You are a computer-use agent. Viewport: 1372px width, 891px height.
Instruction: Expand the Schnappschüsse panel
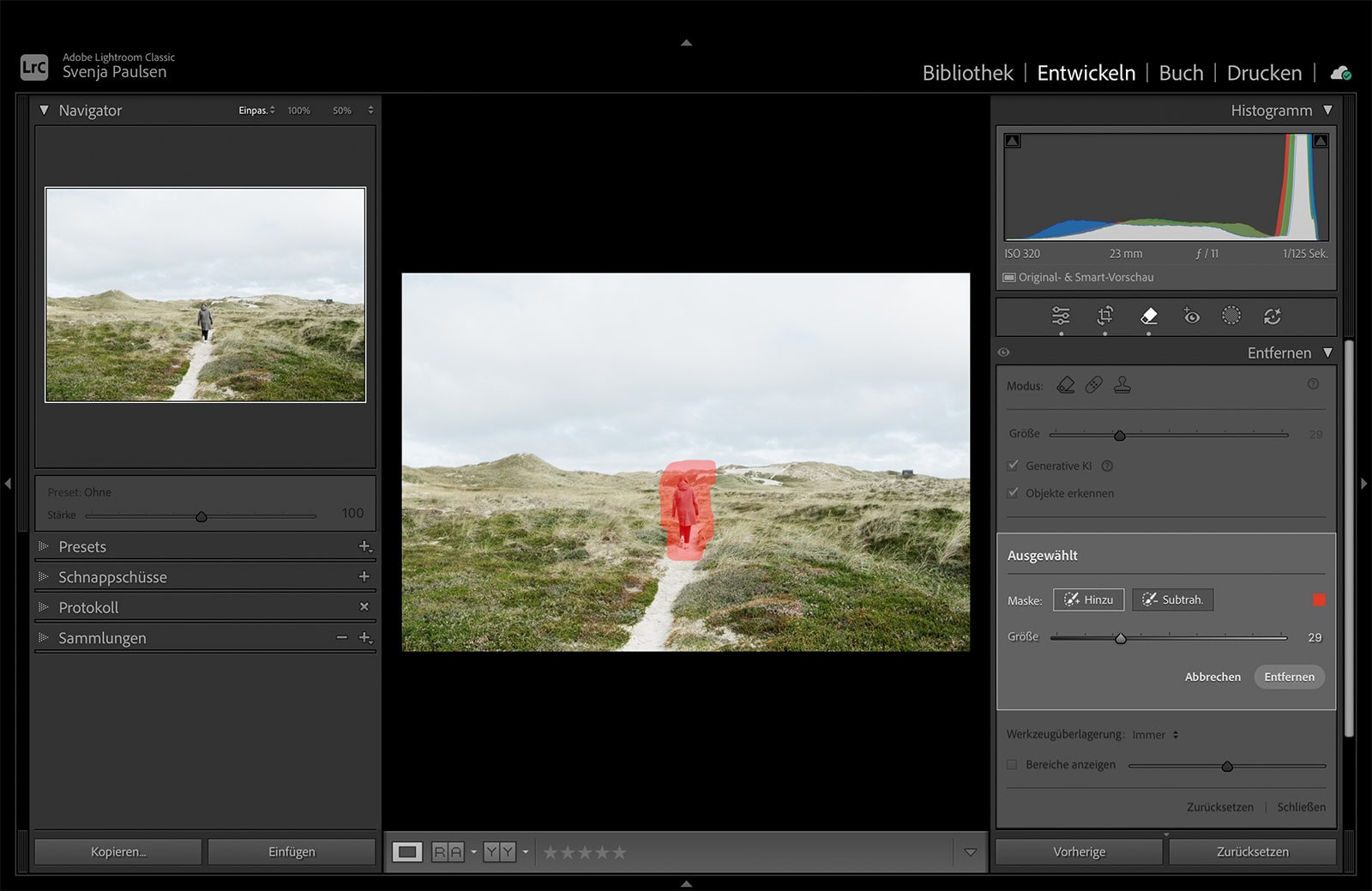(44, 576)
